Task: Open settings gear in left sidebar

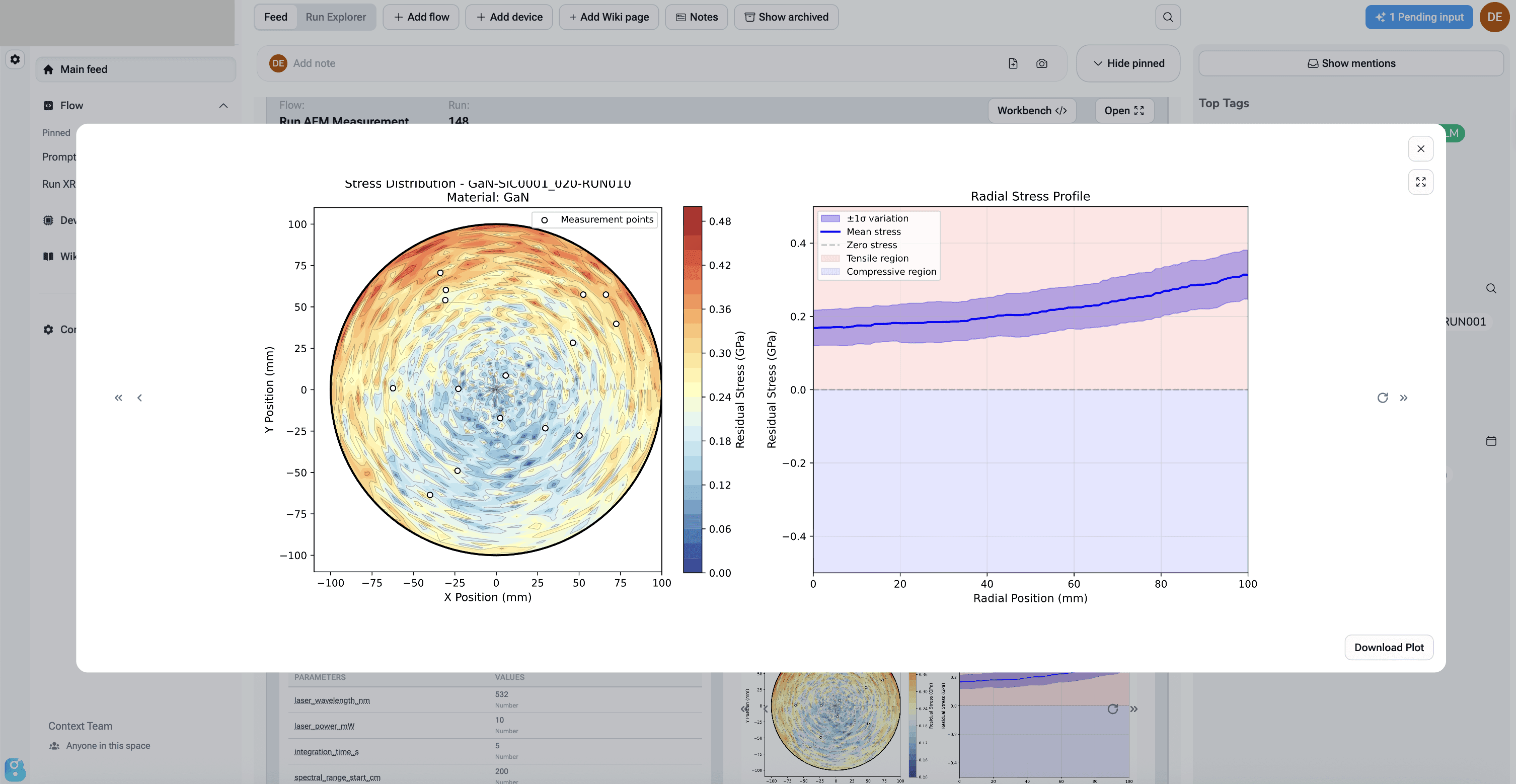Action: tap(15, 59)
